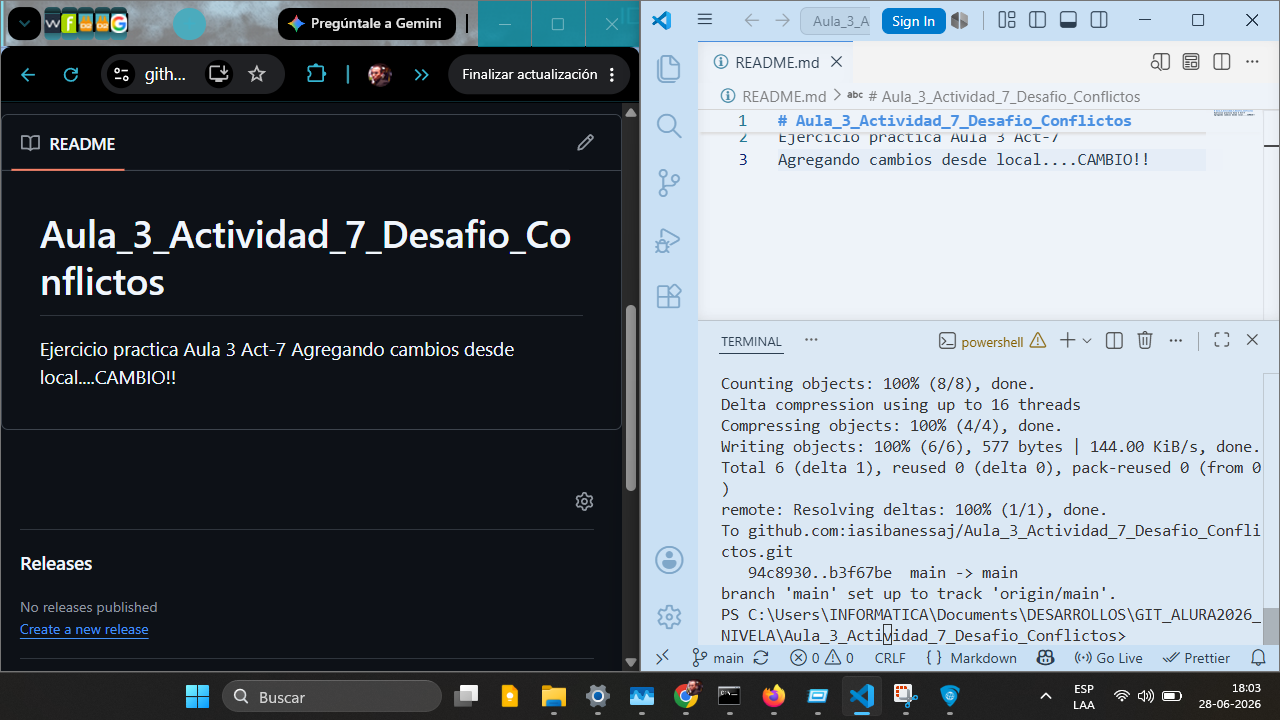Image resolution: width=1280 pixels, height=720 pixels.
Task: Toggle the primary side bar visibility
Action: point(1037,20)
